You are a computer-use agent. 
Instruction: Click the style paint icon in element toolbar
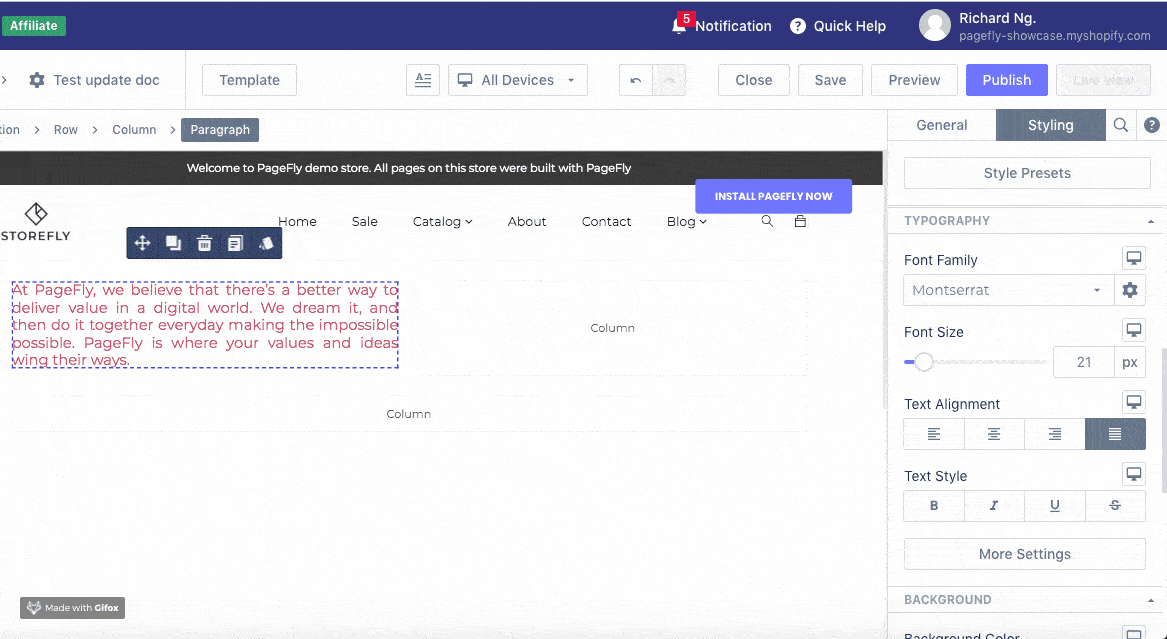tap(266, 243)
